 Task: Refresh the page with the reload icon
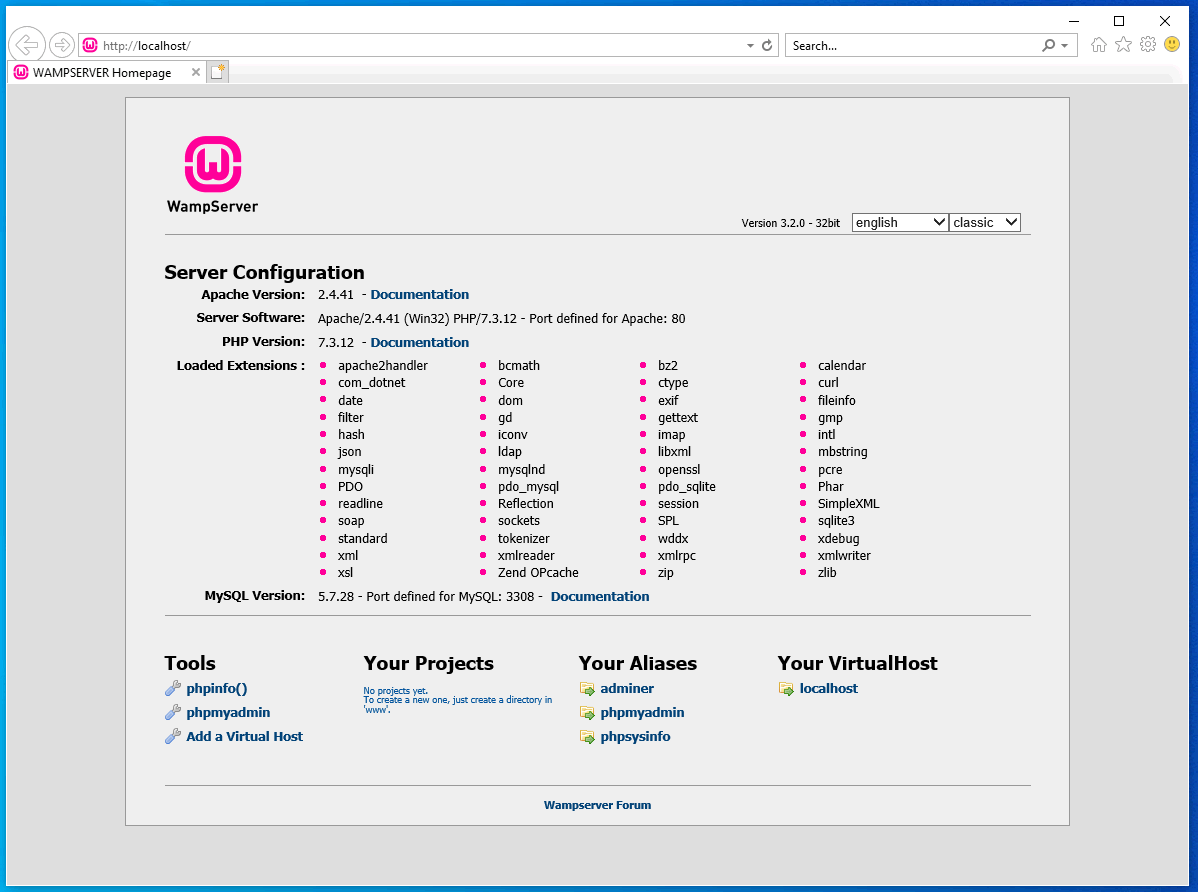[767, 46]
